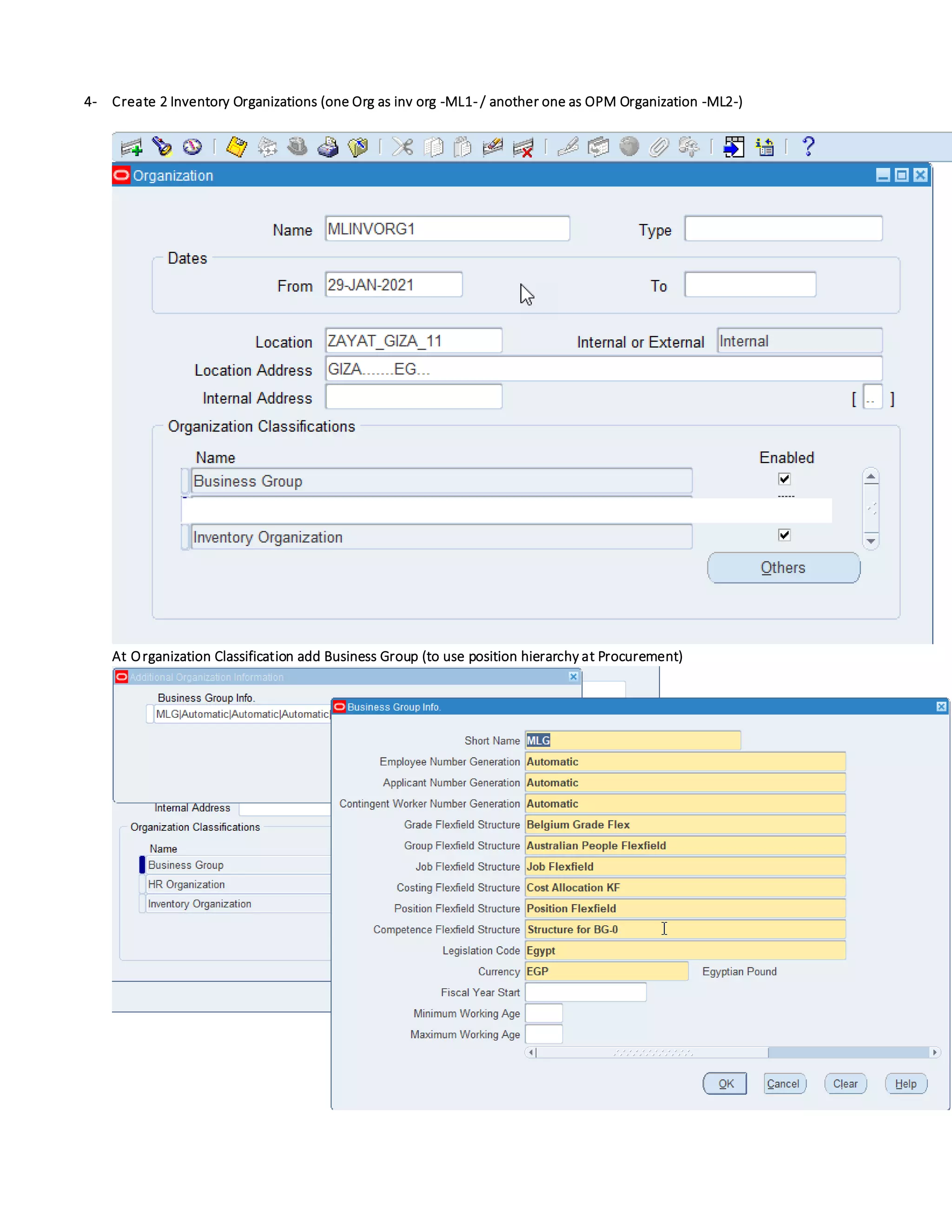Click Minimum Working Age field

click(x=544, y=1013)
